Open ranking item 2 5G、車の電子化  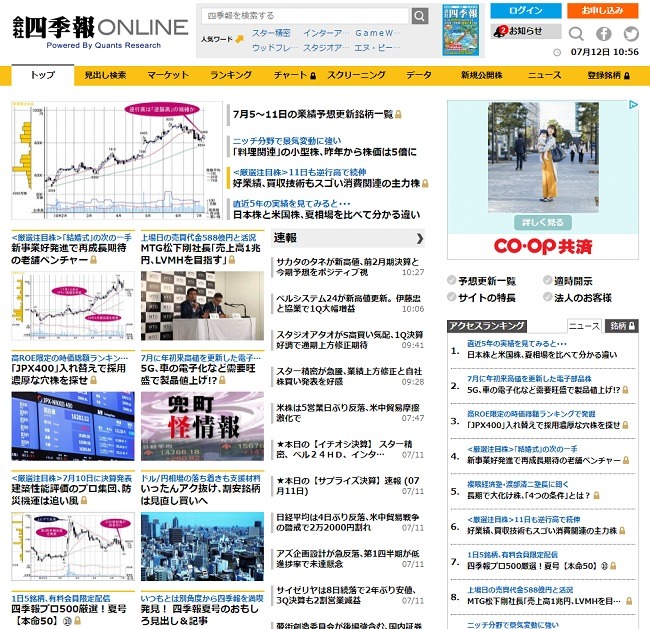[543, 390]
